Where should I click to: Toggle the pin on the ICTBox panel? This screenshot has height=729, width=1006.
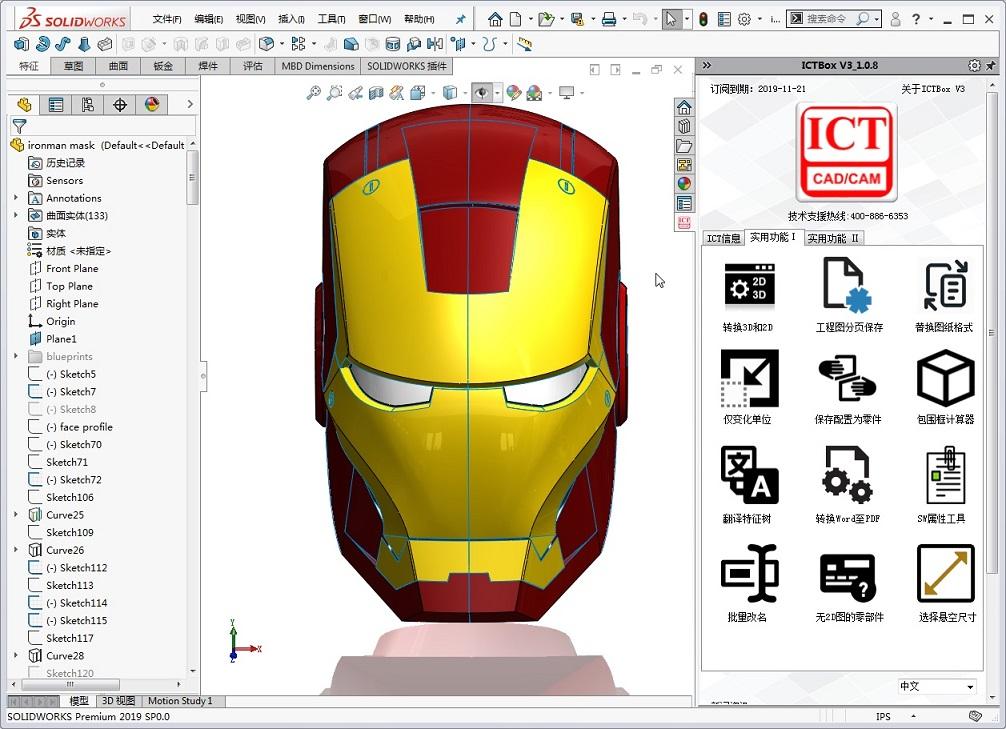tap(991, 65)
